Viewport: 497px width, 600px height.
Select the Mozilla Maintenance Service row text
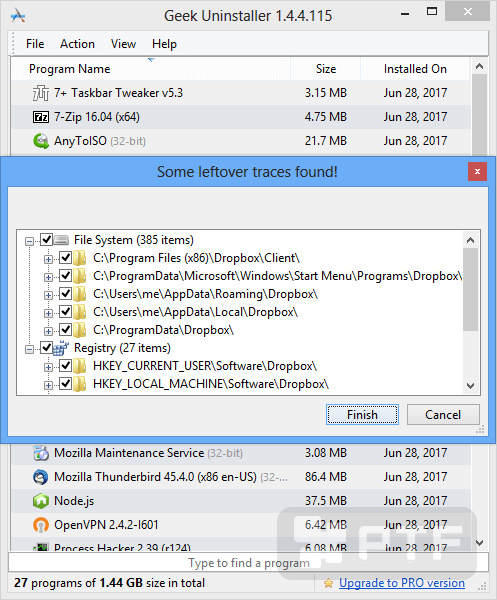click(x=129, y=453)
